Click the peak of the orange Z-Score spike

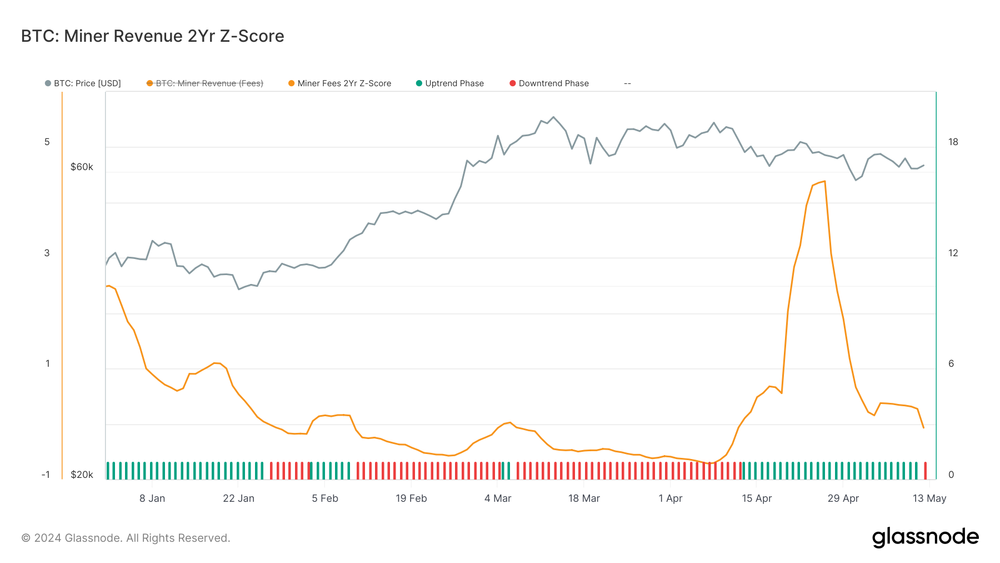(x=825, y=182)
